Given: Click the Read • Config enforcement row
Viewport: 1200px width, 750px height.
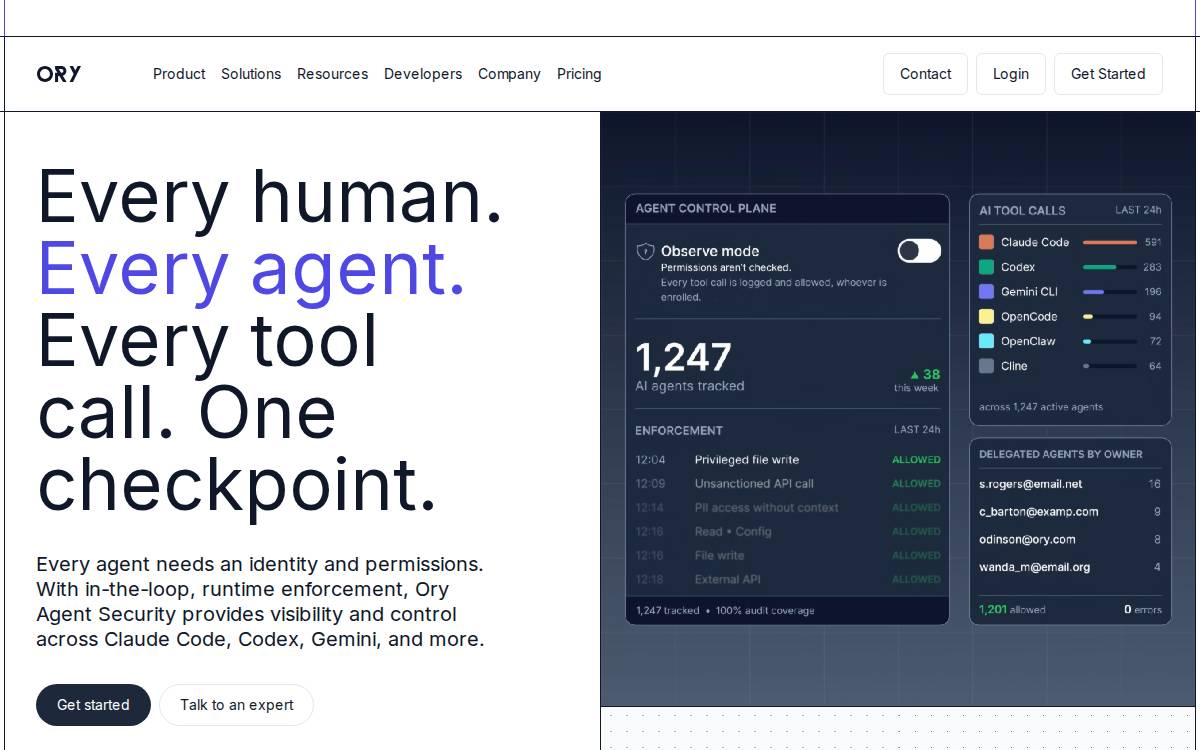Looking at the screenshot, I should 788,532.
